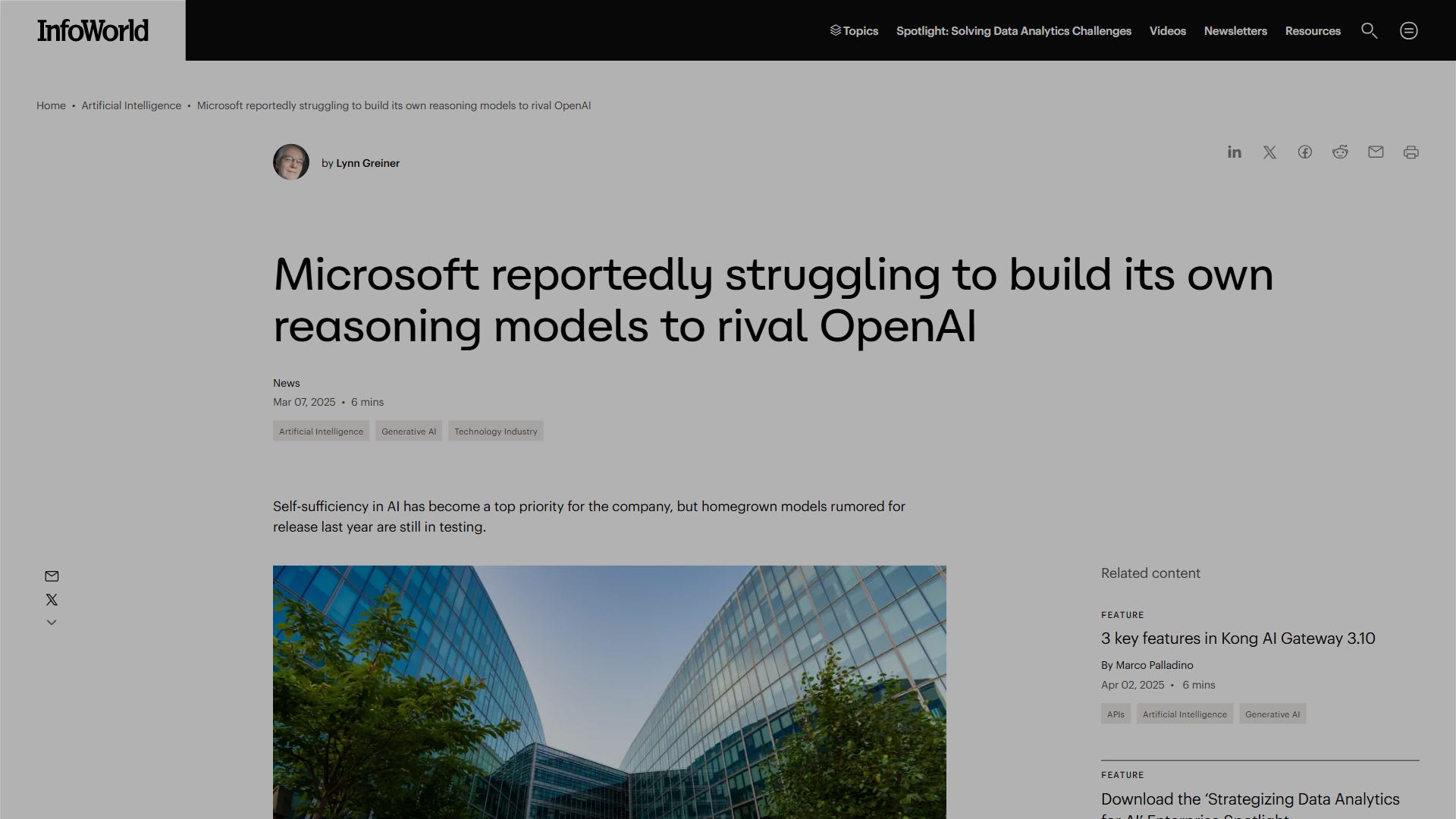Open 'Strategizing Data Analytics' download feature
This screenshot has width=1456, height=819.
point(1250,805)
